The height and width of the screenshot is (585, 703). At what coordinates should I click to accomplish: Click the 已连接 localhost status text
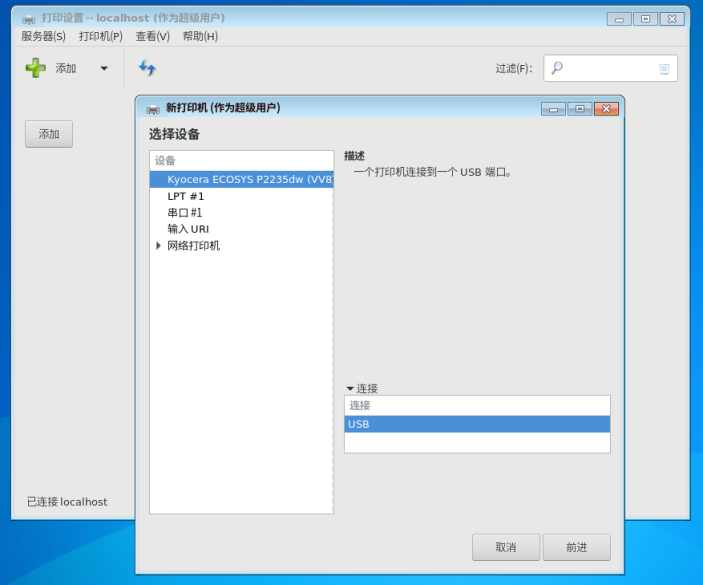click(x=67, y=502)
